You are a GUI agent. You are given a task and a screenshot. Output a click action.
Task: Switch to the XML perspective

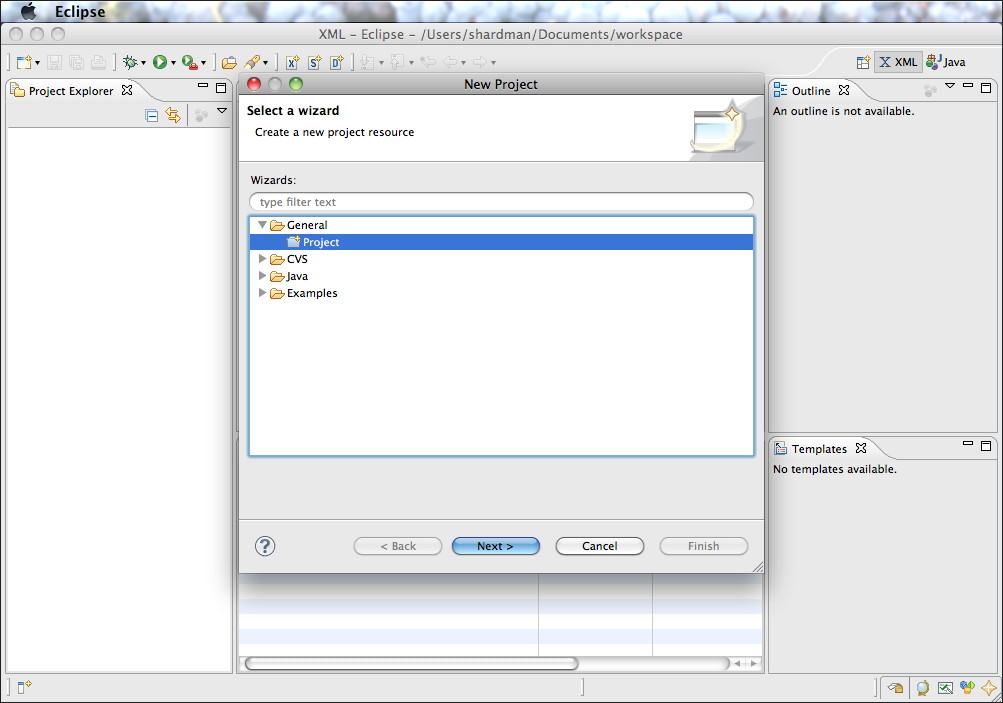point(898,62)
